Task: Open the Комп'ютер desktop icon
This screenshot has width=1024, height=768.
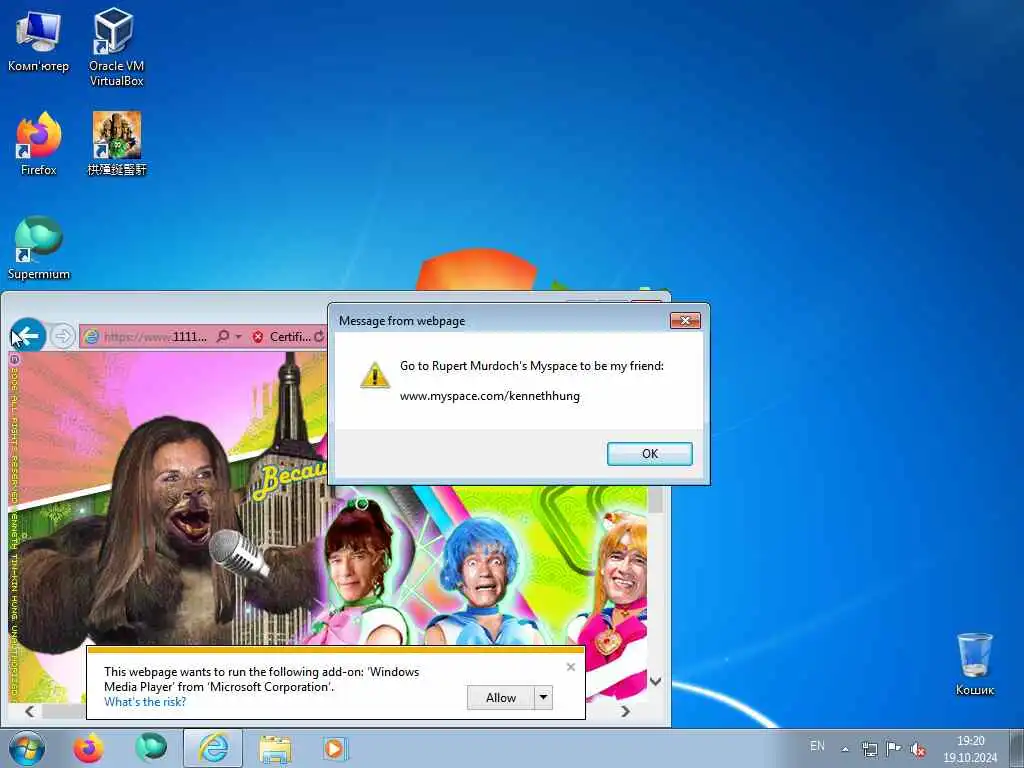Action: (38, 40)
